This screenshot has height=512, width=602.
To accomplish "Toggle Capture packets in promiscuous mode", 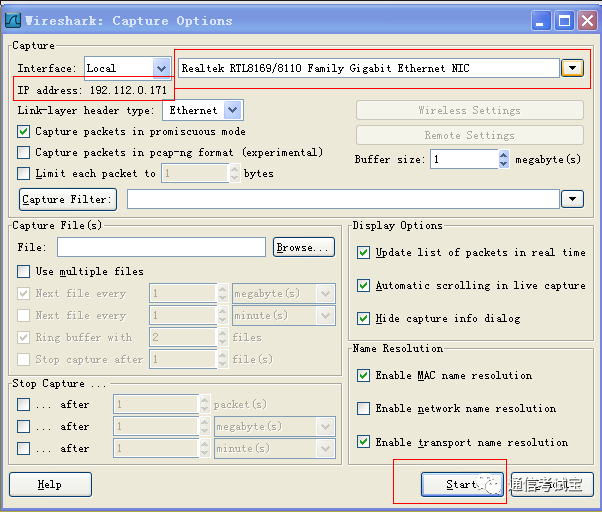I will click(x=23, y=132).
